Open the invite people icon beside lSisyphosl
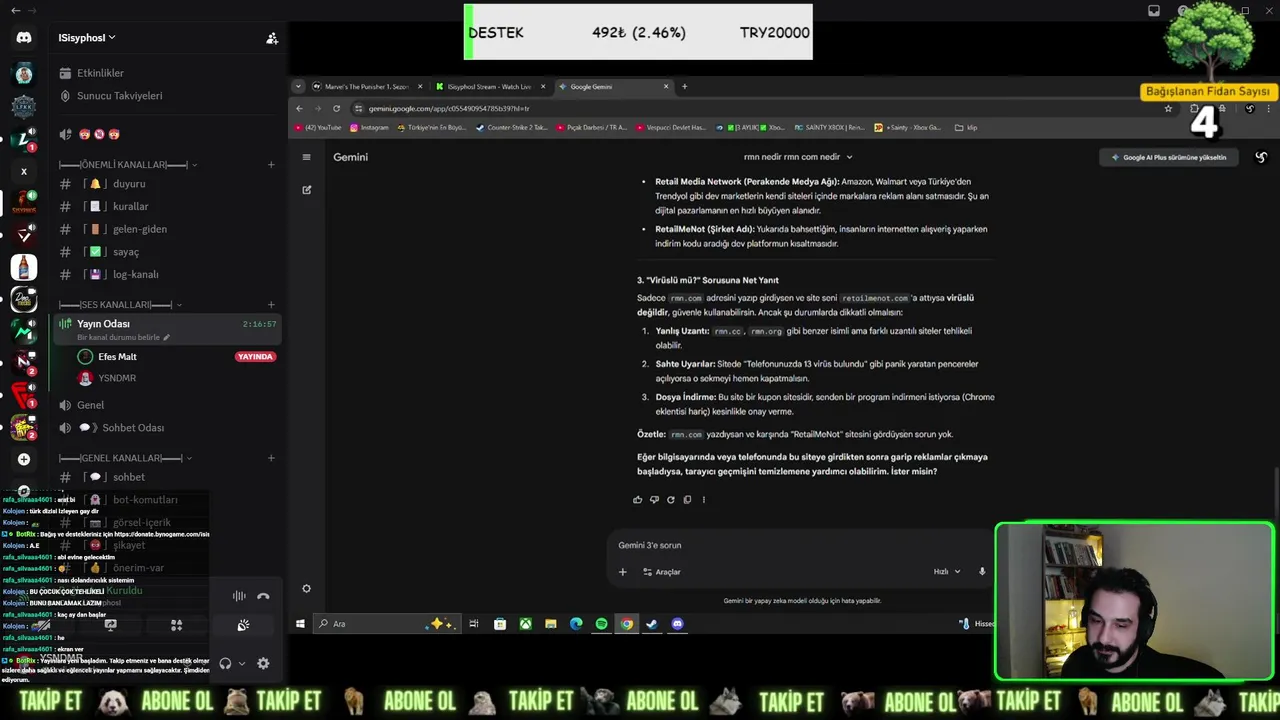1280x720 pixels. pyautogui.click(x=272, y=38)
